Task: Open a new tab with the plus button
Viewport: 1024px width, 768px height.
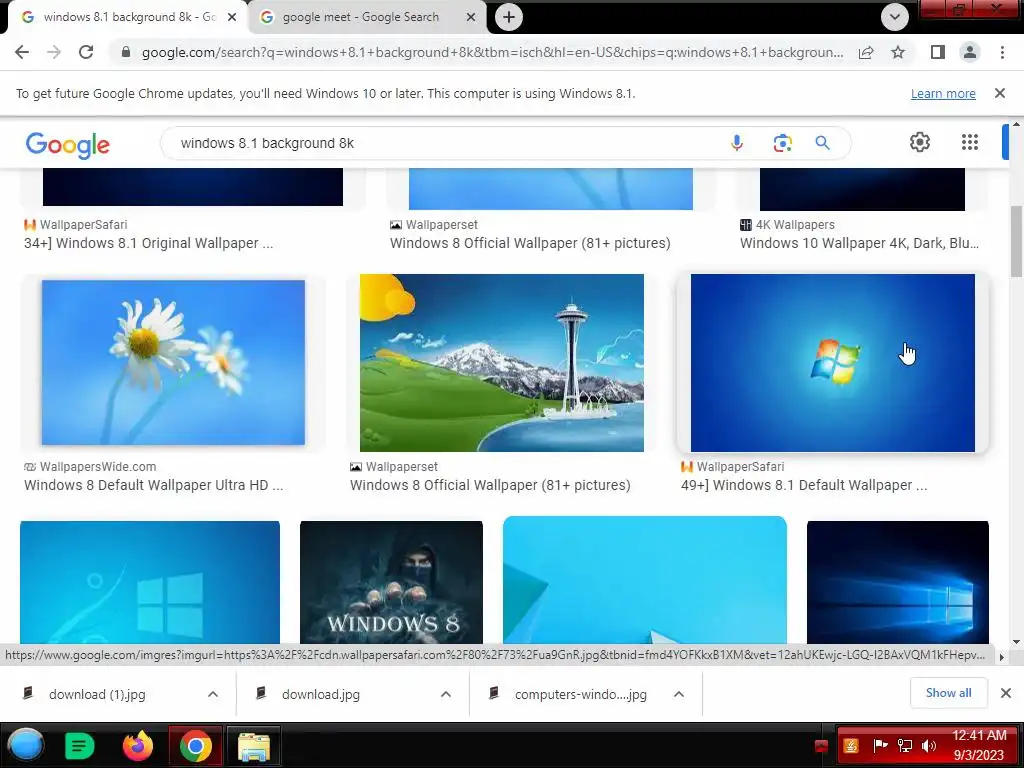Action: 509,17
